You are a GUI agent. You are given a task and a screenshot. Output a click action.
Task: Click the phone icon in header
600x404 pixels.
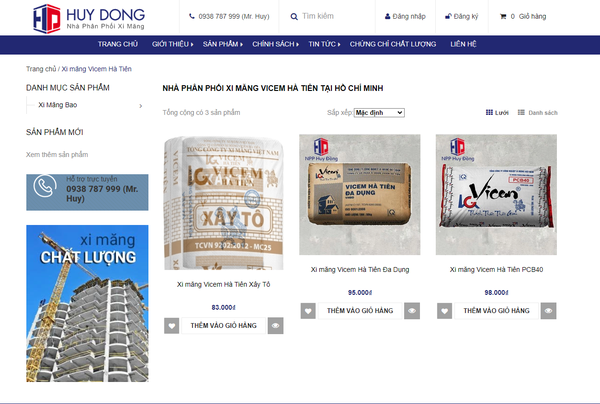192,16
